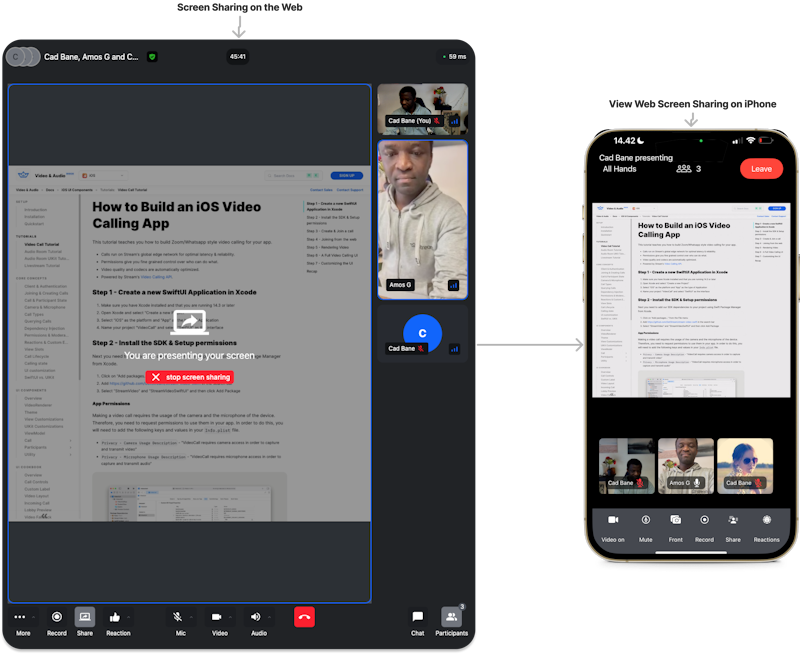Image resolution: width=800 pixels, height=654 pixels.
Task: Tap the Reactions icon on iPhone
Action: coord(765,520)
